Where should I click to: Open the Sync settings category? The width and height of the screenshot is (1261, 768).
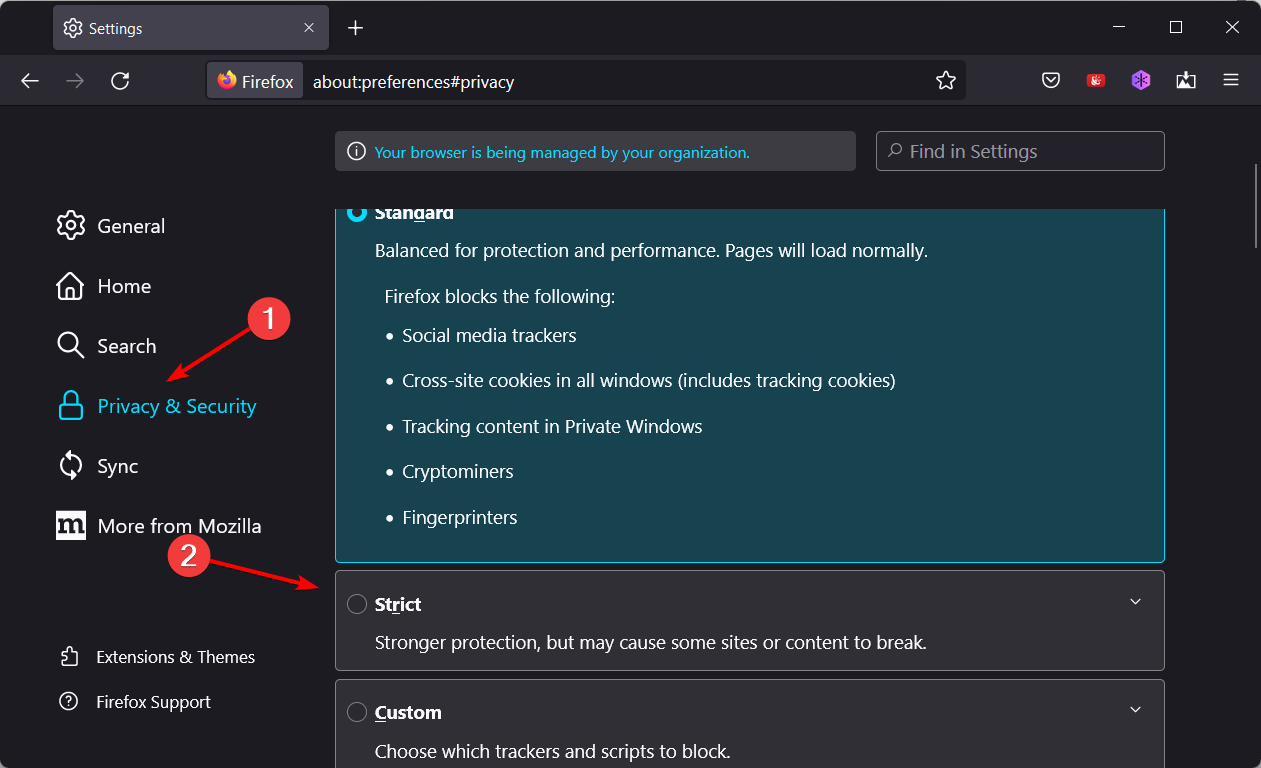pyautogui.click(x=97, y=466)
